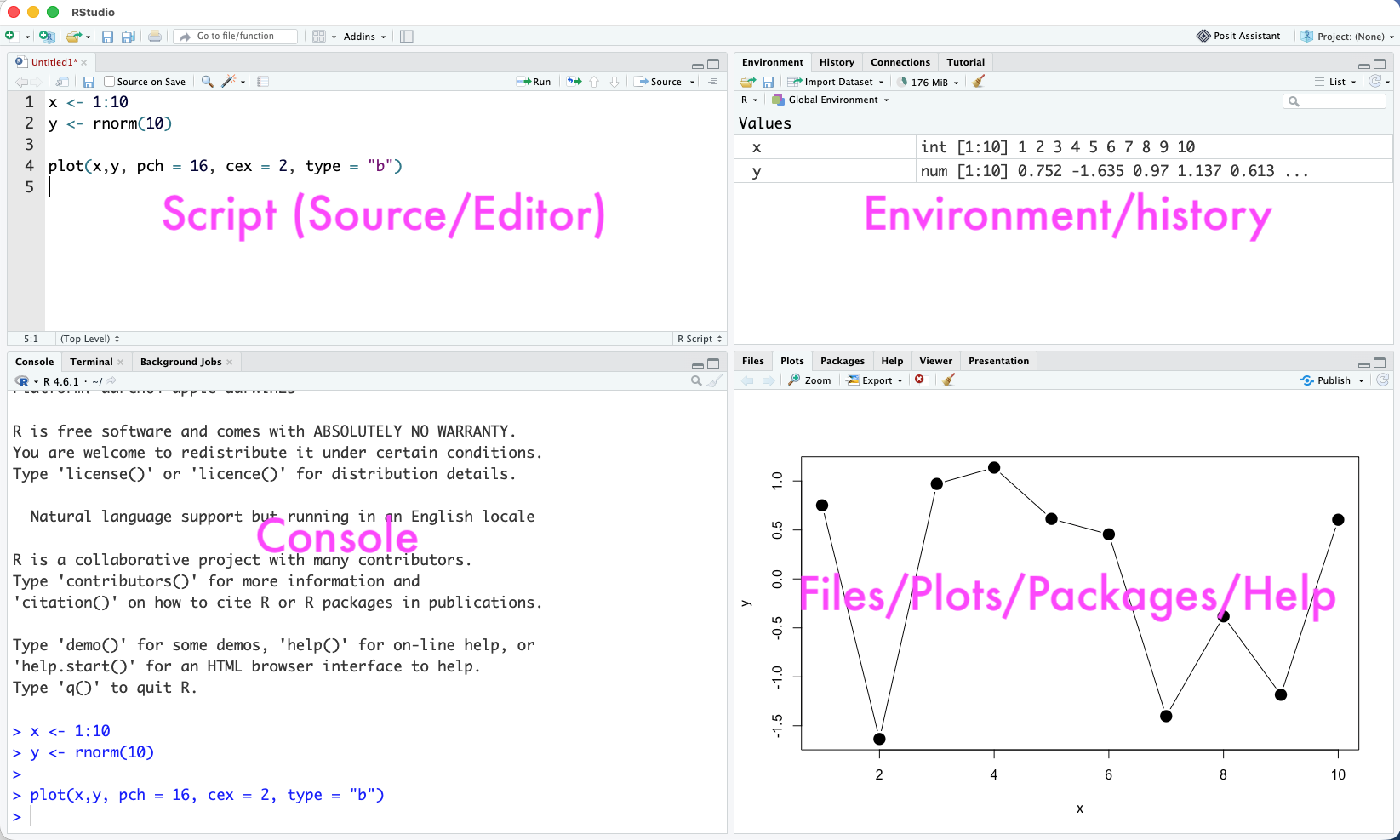1400x840 pixels.
Task: Click the console search magnifier icon
Action: point(696,381)
